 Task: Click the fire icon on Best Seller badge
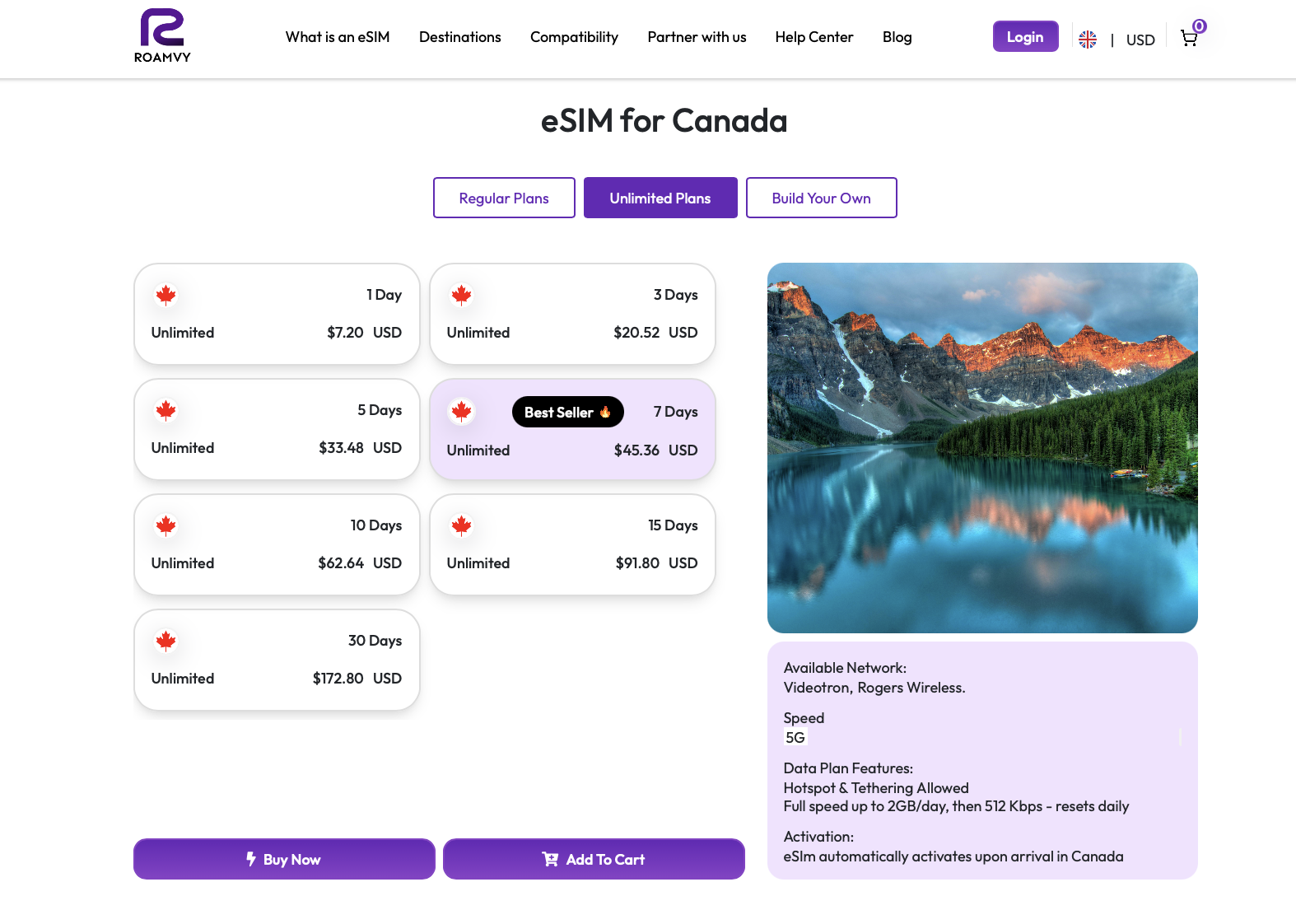point(605,412)
